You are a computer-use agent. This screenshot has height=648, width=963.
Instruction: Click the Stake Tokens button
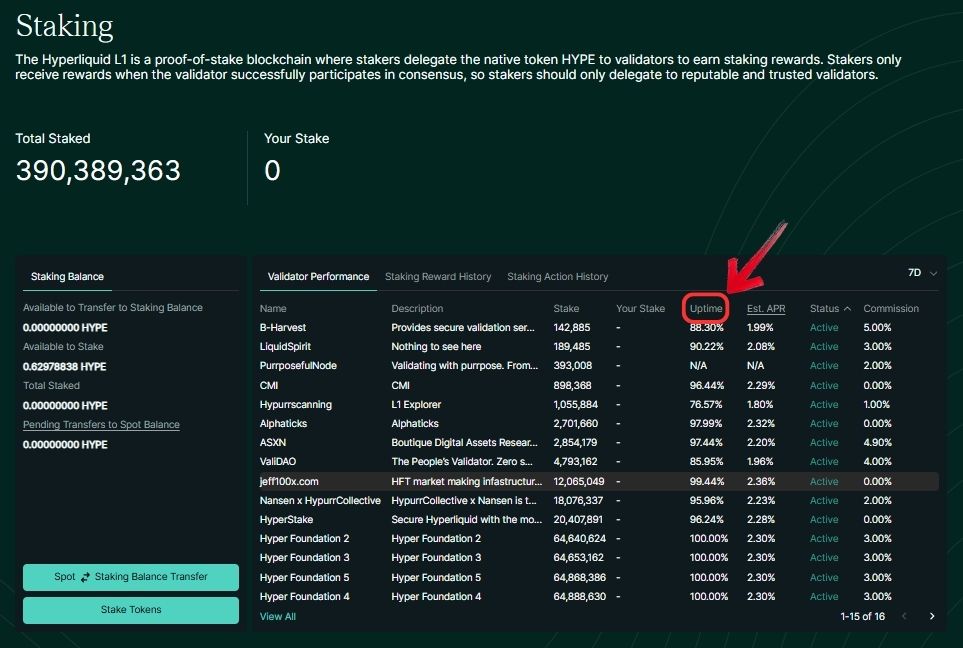tap(131, 610)
